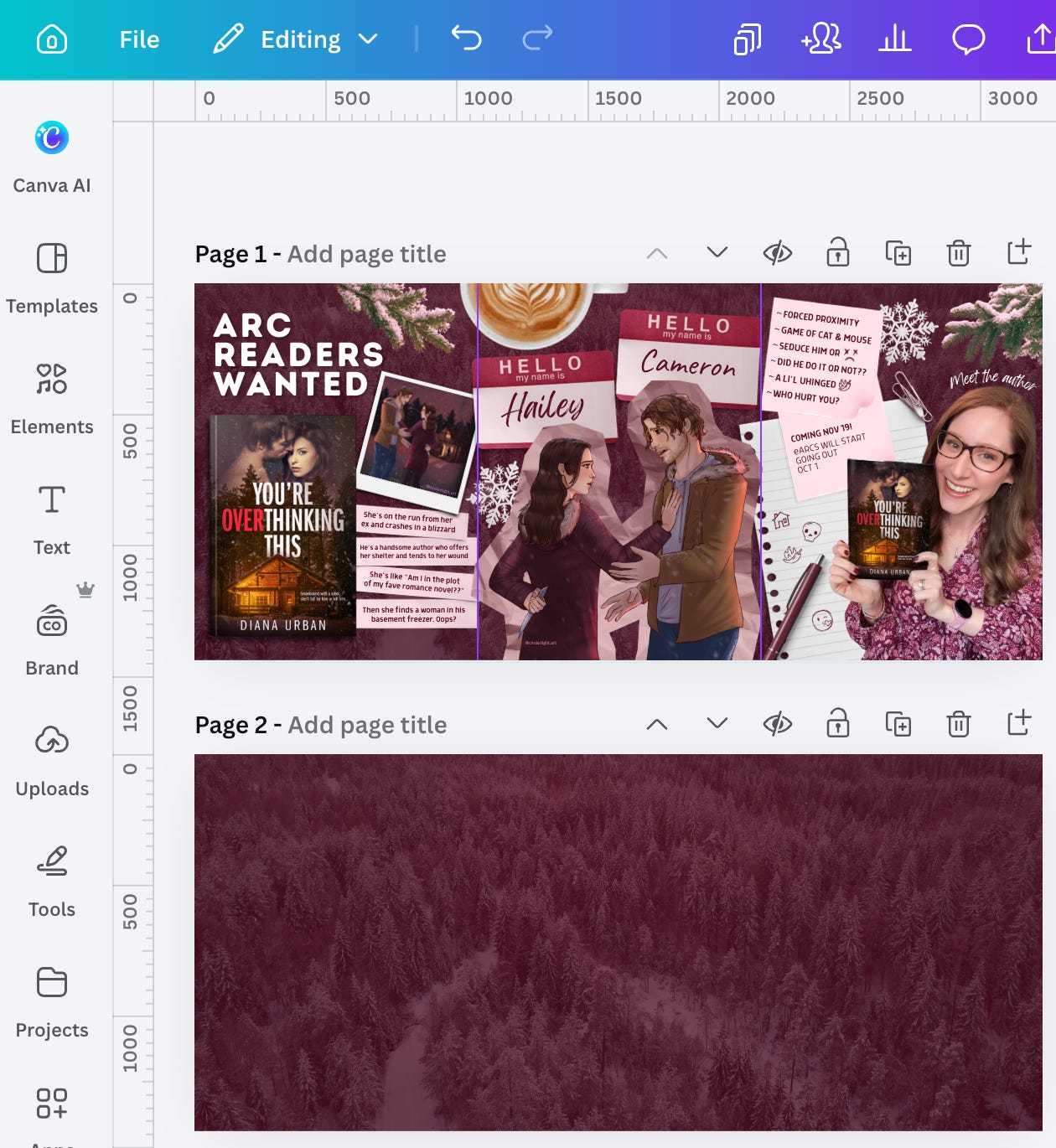Open the Tools panel
Screen dimensions: 1056x1148
pos(52,882)
